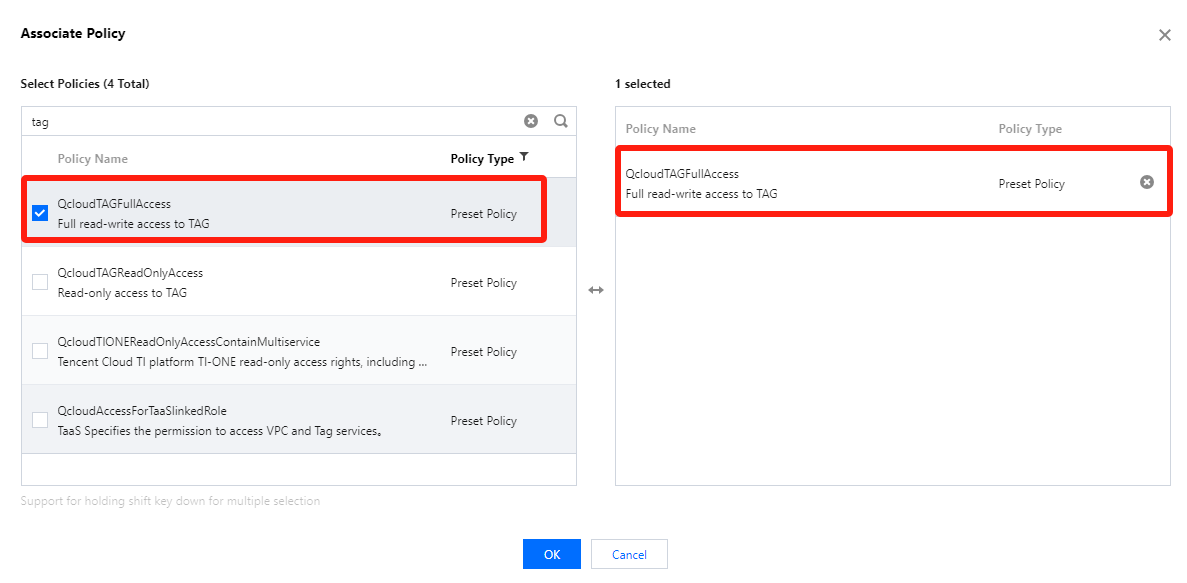Uncheck the QcloudTAGFullAccess policy checkbox
1187x583 pixels.
[x=40, y=213]
